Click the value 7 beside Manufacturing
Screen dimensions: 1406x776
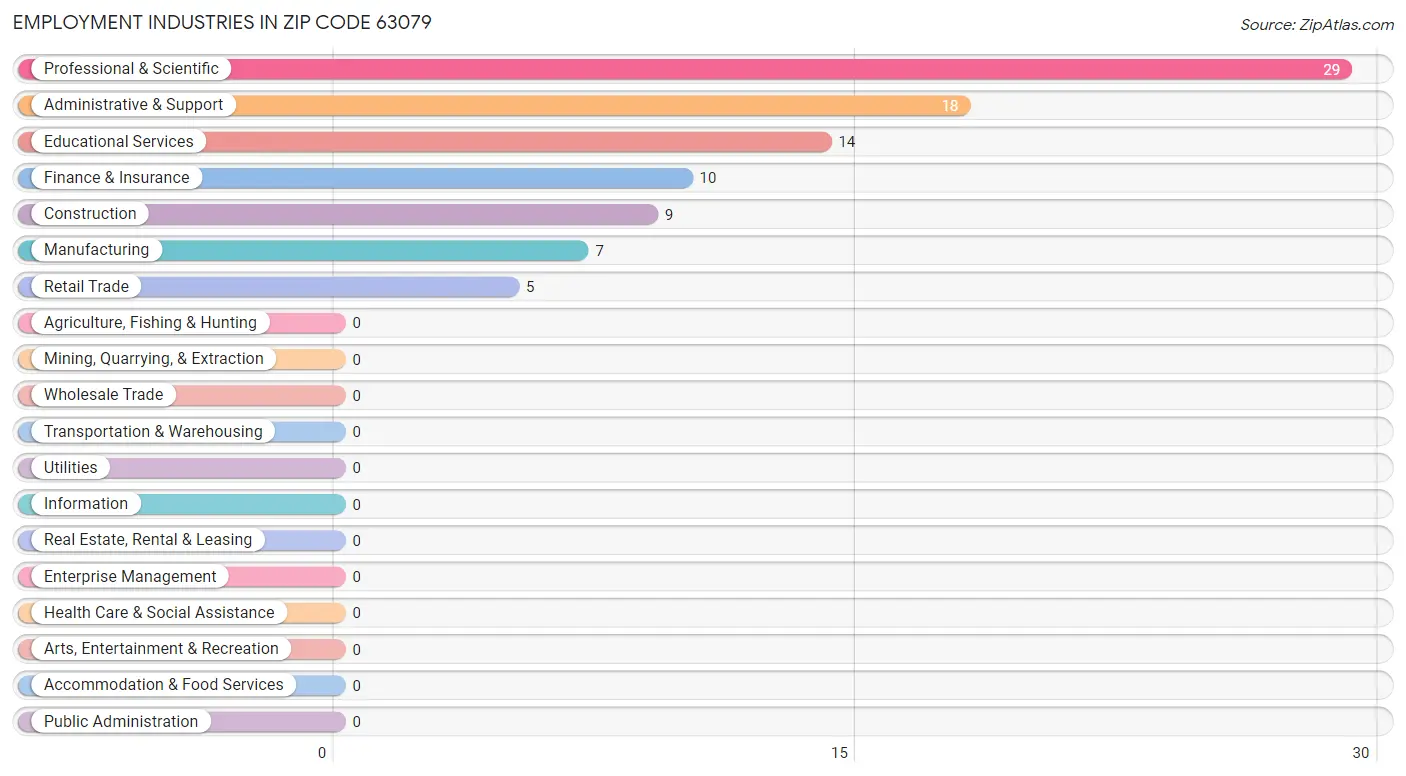(x=600, y=251)
